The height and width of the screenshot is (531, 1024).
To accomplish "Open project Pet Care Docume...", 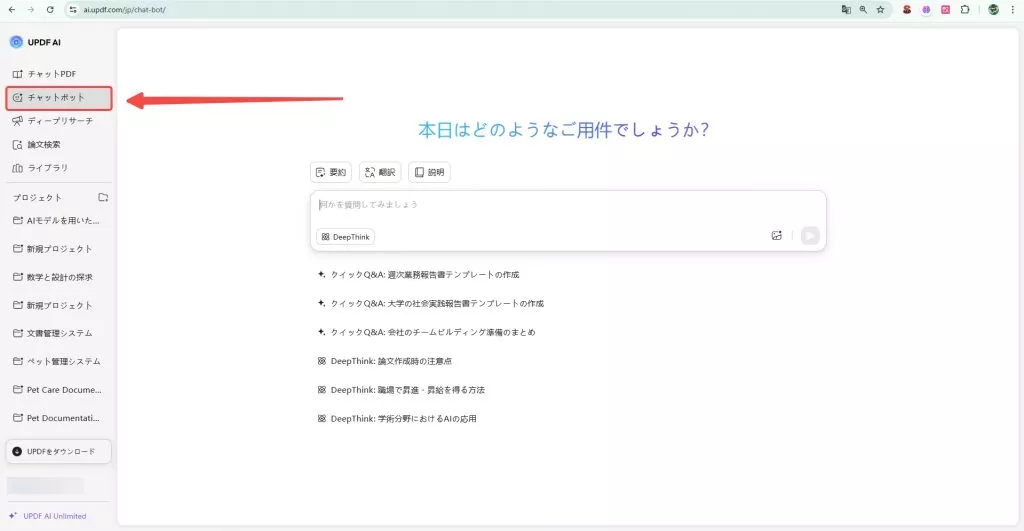I will pos(59,390).
